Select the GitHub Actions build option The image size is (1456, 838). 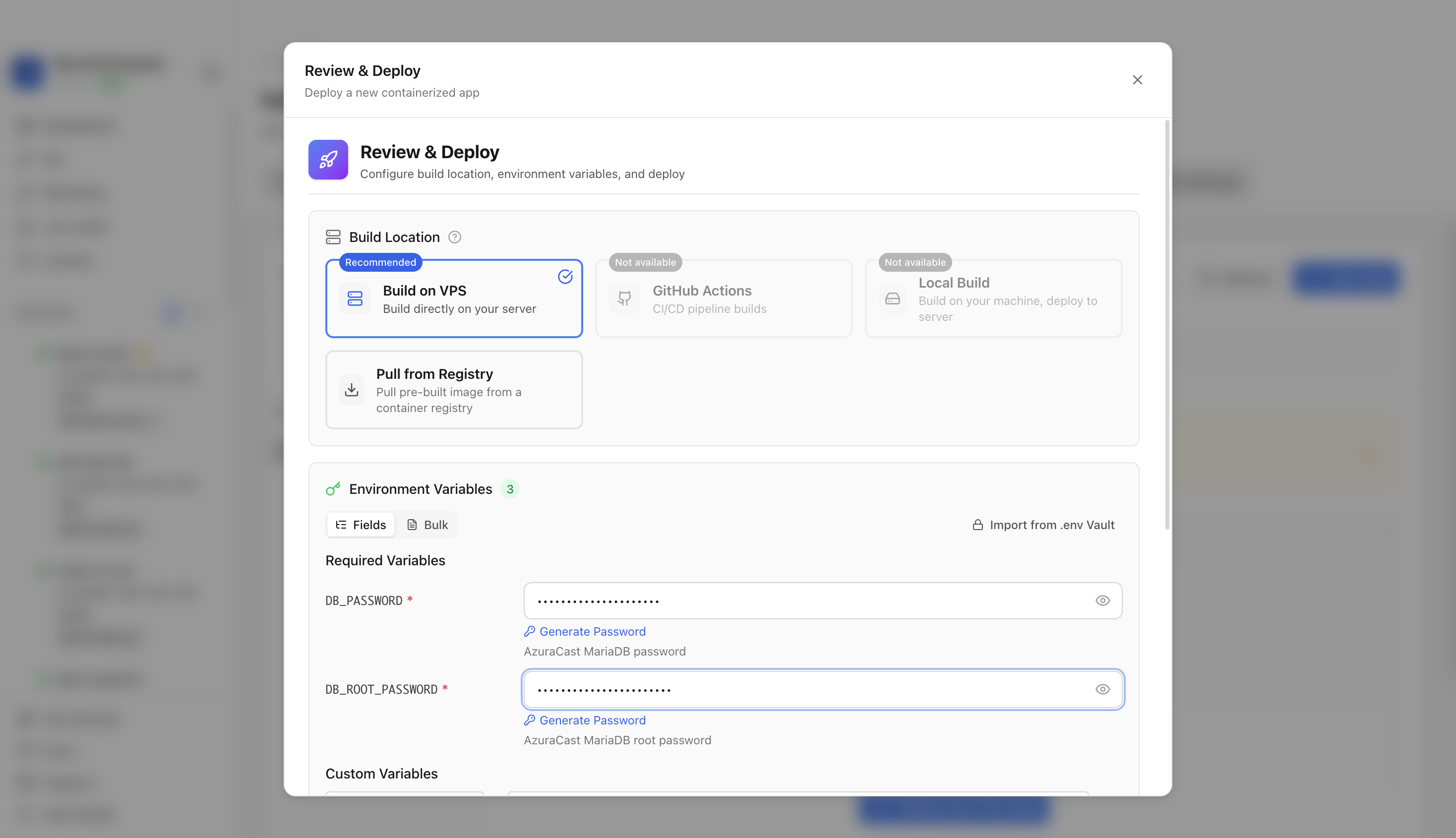724,298
